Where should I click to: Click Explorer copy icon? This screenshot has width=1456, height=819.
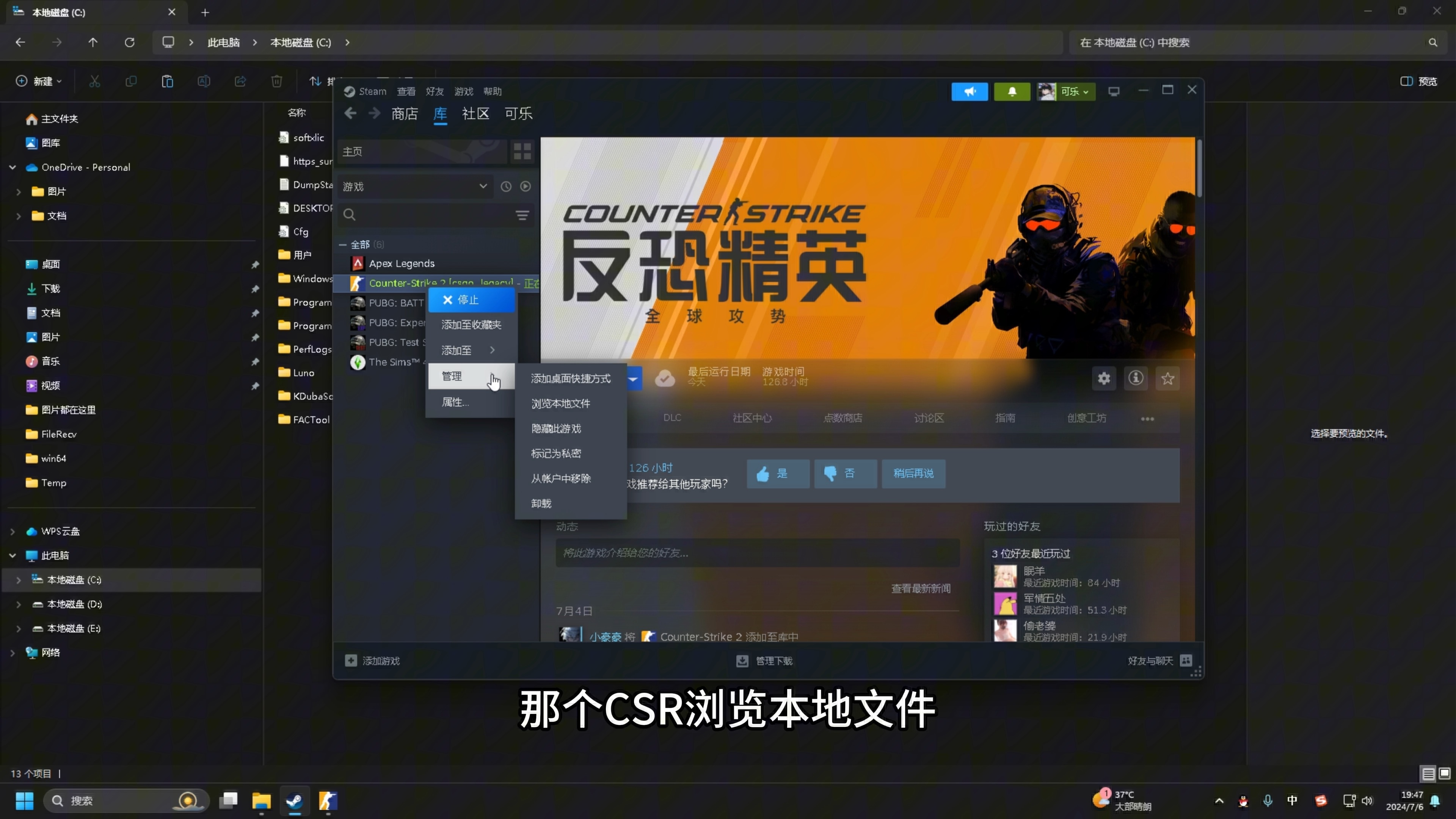point(131,82)
